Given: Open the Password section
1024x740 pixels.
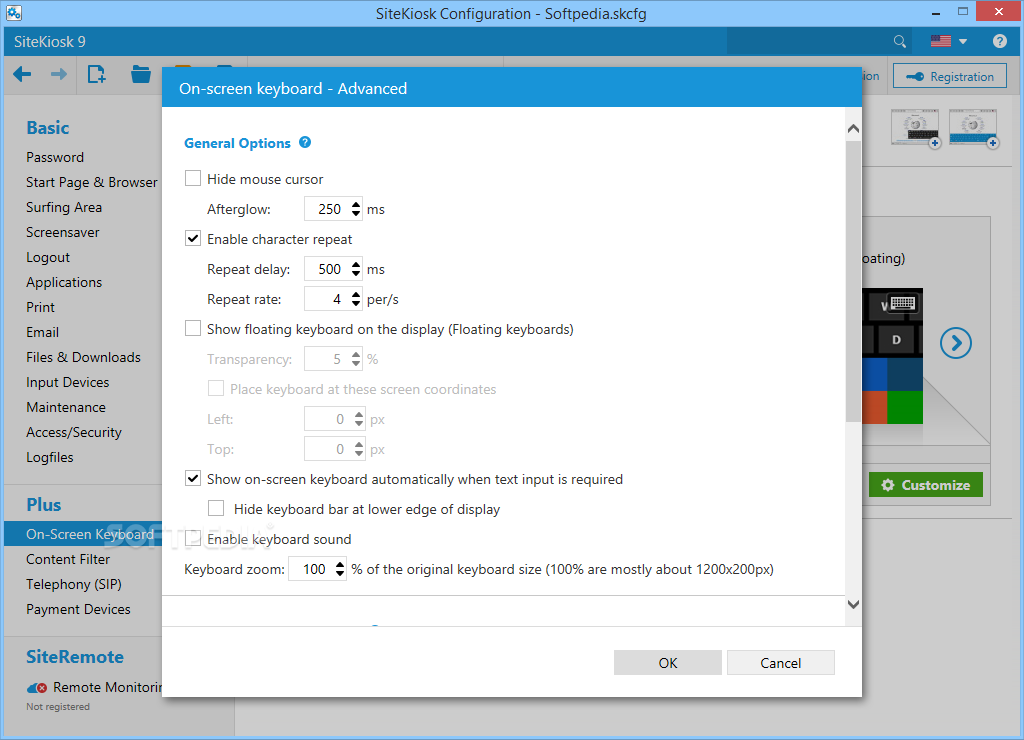Looking at the screenshot, I should (55, 157).
